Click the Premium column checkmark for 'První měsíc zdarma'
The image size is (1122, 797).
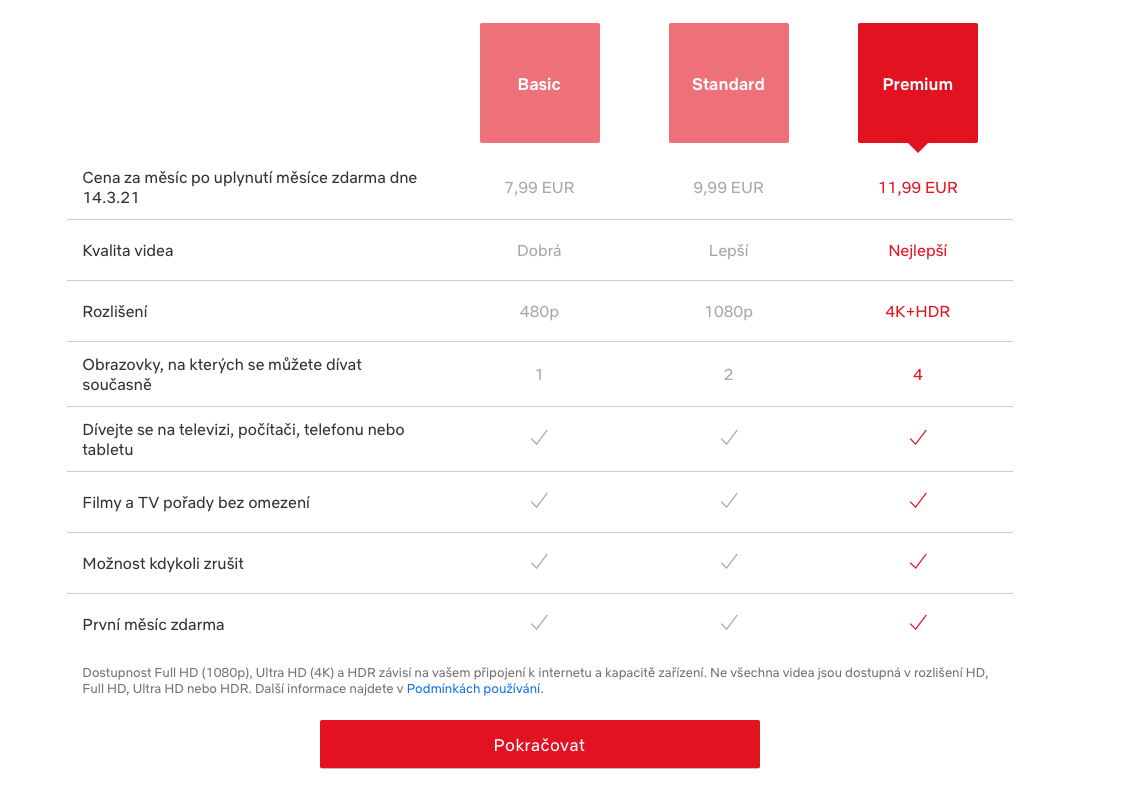(x=917, y=623)
